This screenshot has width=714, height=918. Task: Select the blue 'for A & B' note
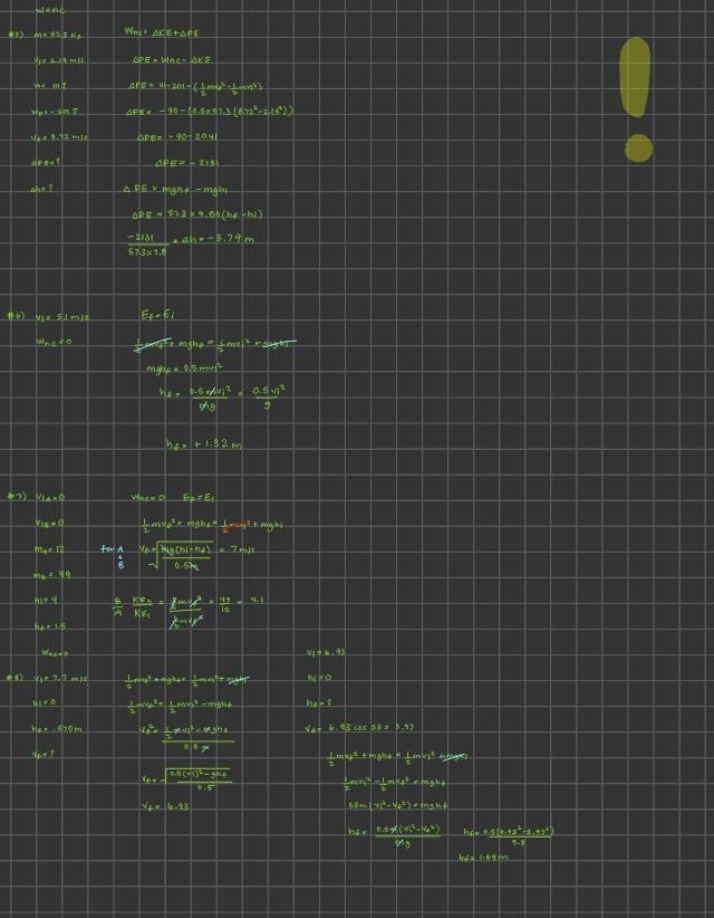tap(112, 557)
